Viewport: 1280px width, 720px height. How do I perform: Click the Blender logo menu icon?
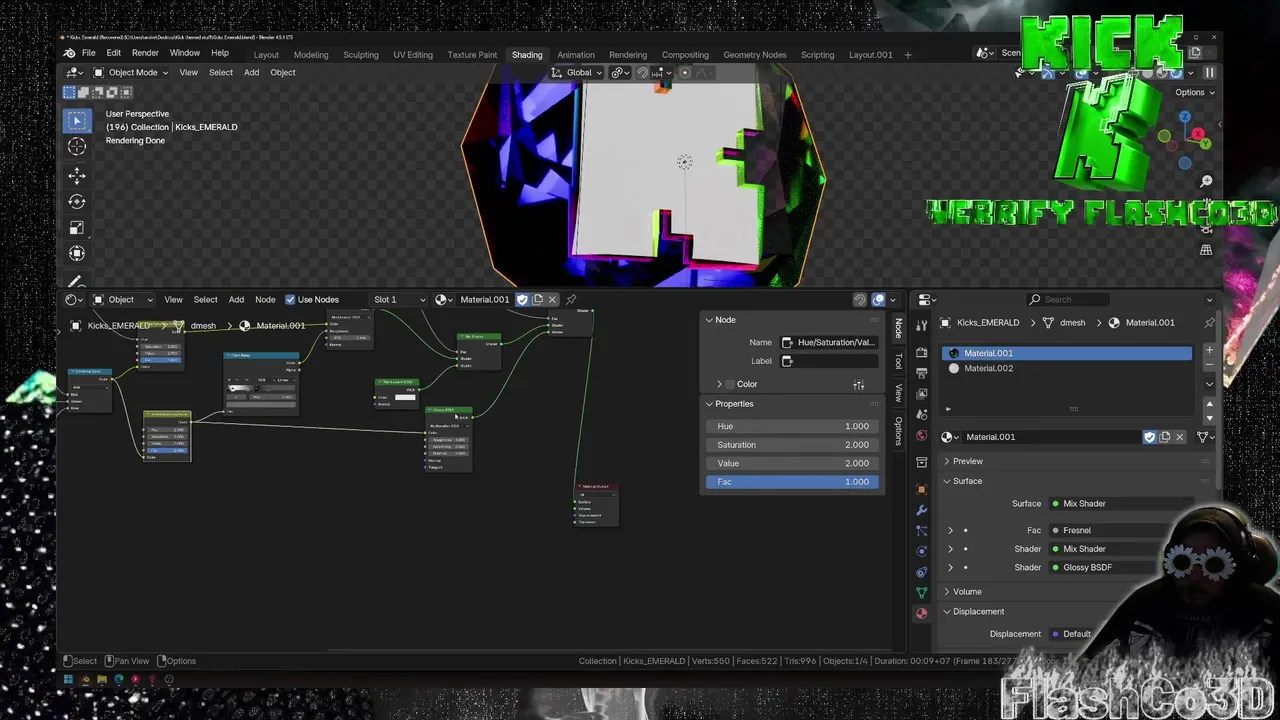point(69,54)
